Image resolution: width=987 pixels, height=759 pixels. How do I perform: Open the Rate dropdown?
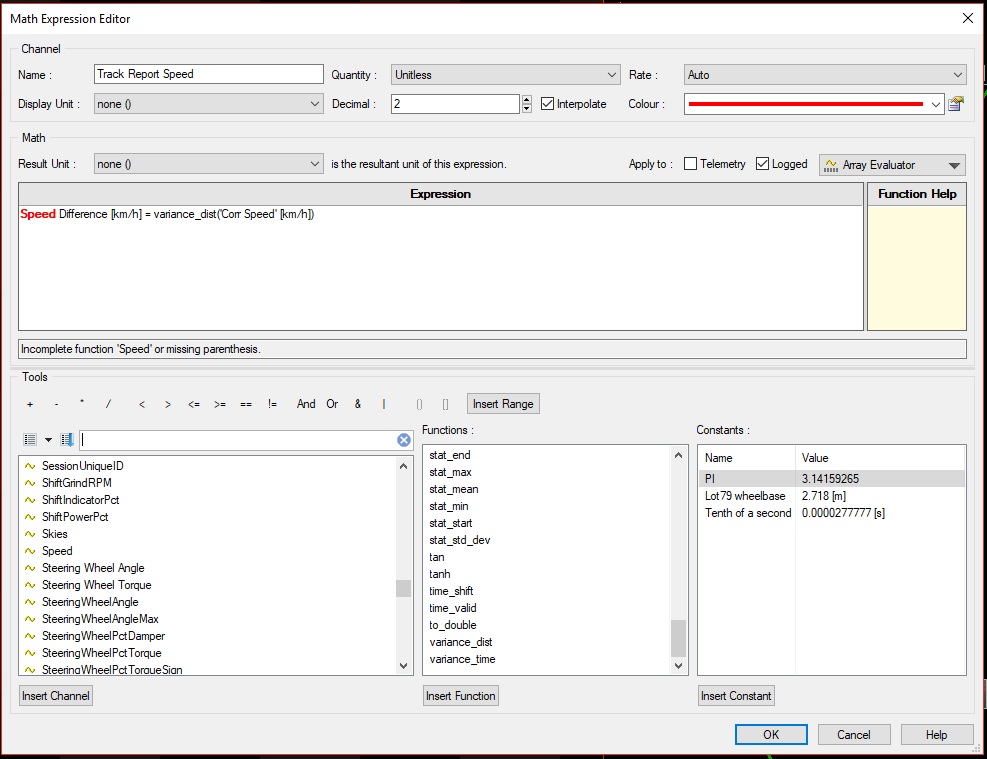coord(825,75)
